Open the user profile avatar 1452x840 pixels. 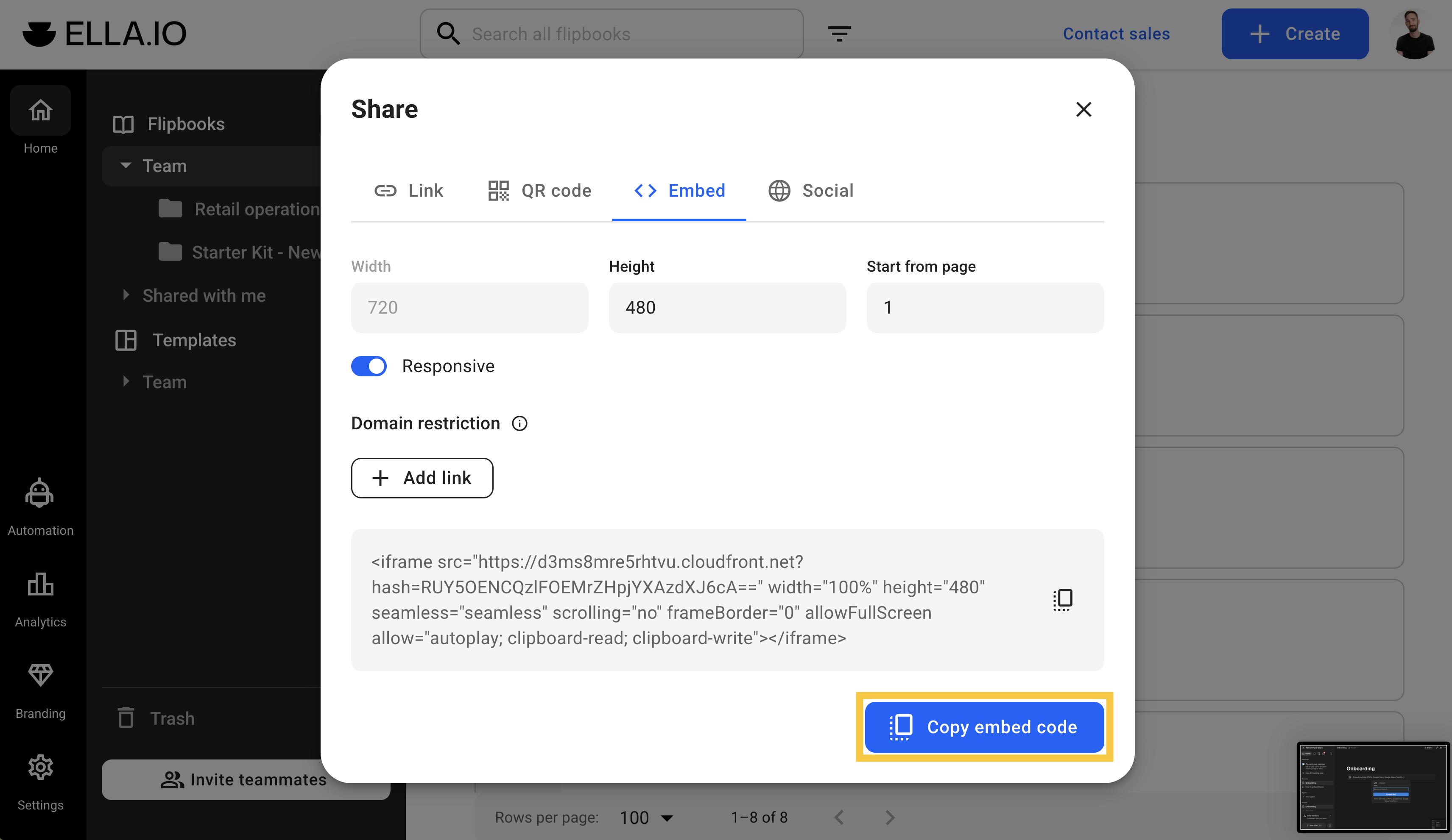coord(1415,34)
